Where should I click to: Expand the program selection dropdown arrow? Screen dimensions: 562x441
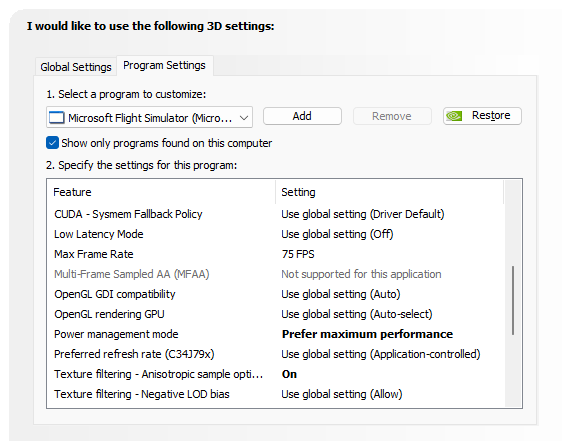(x=244, y=118)
